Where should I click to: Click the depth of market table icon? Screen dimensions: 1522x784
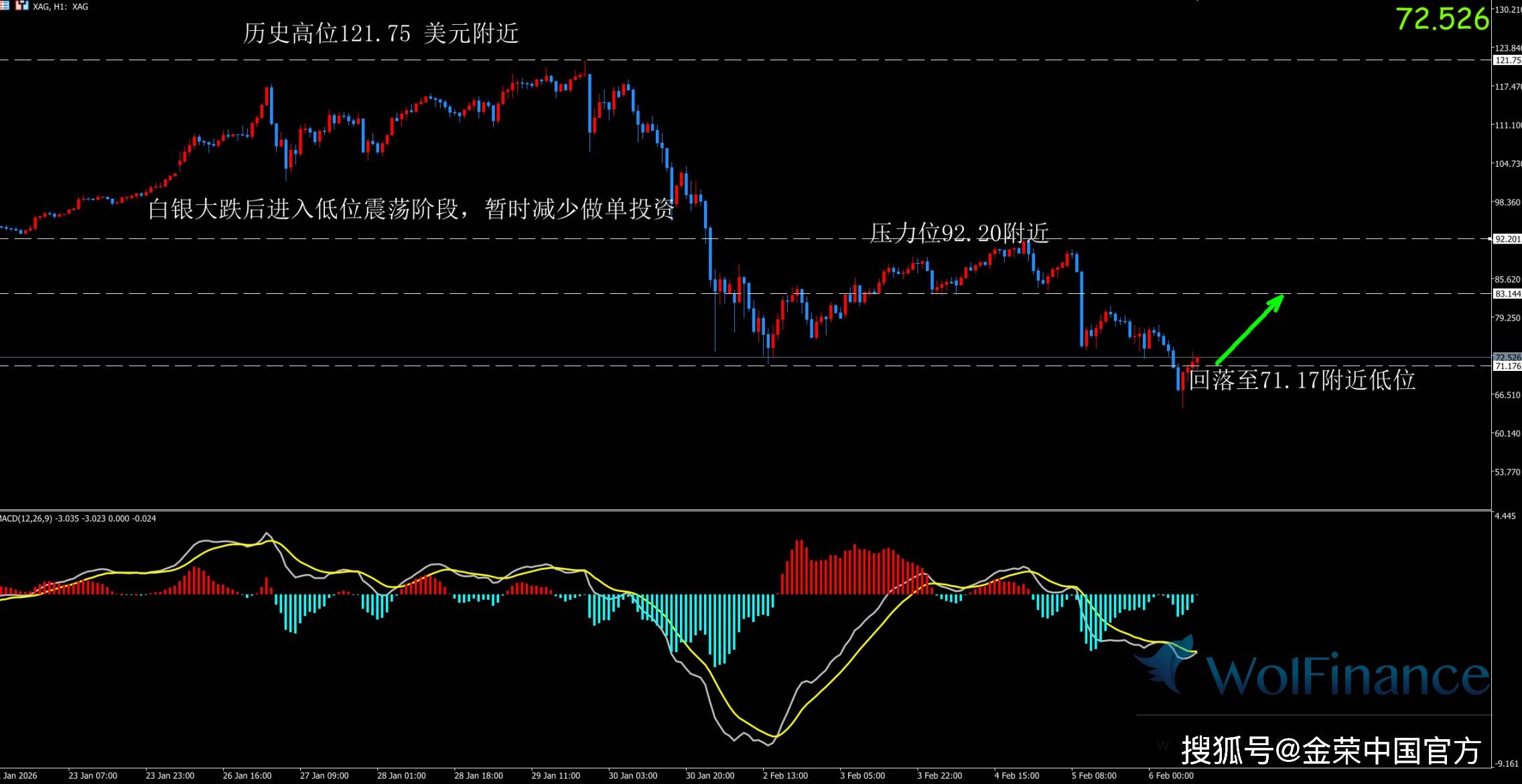5,5
